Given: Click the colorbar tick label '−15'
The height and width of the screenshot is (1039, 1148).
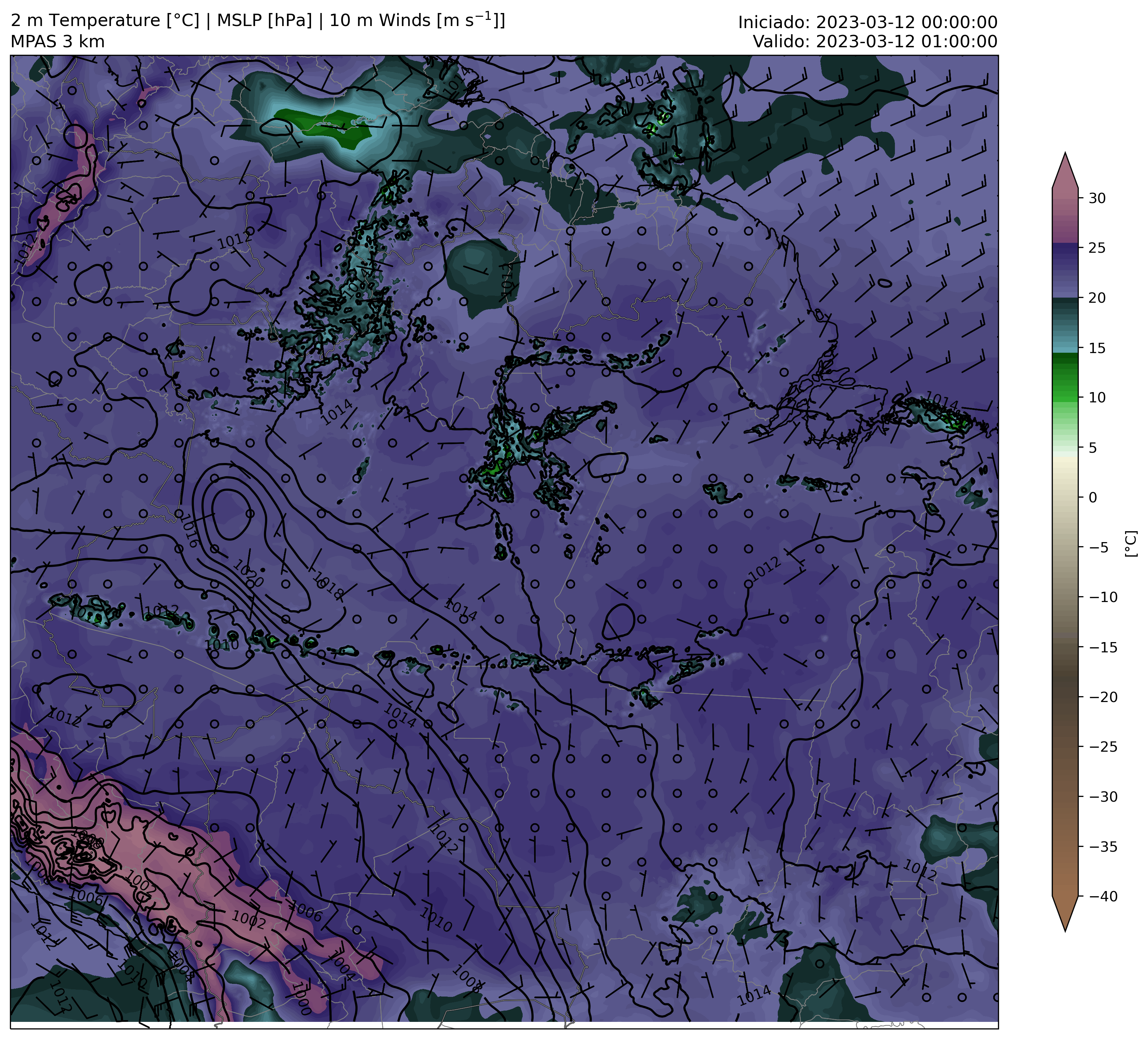Looking at the screenshot, I should 1103,647.
